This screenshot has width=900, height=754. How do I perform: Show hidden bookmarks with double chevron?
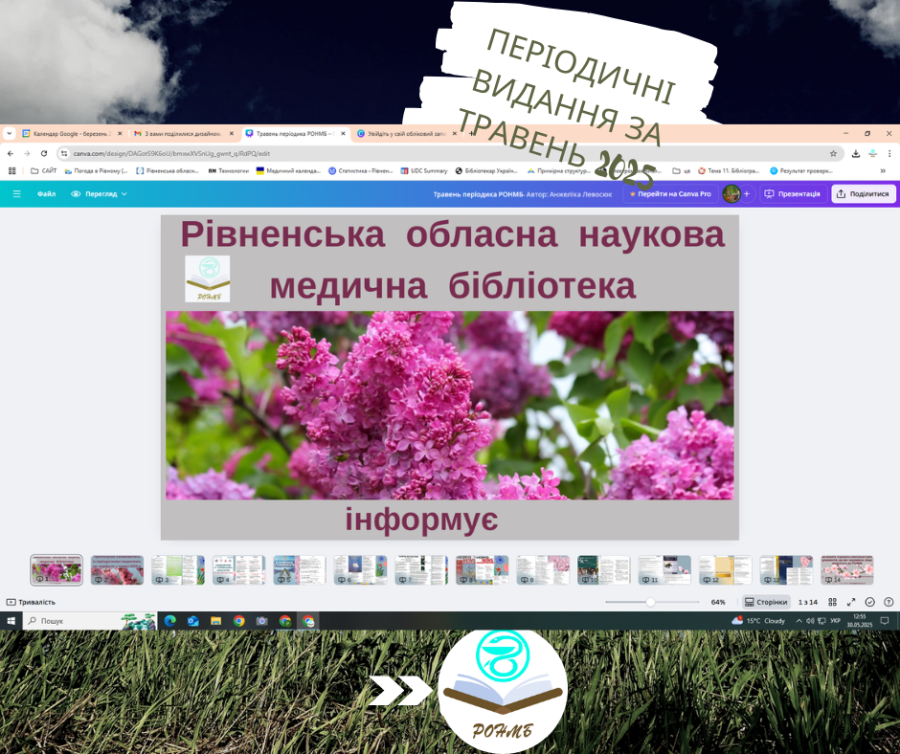point(883,170)
